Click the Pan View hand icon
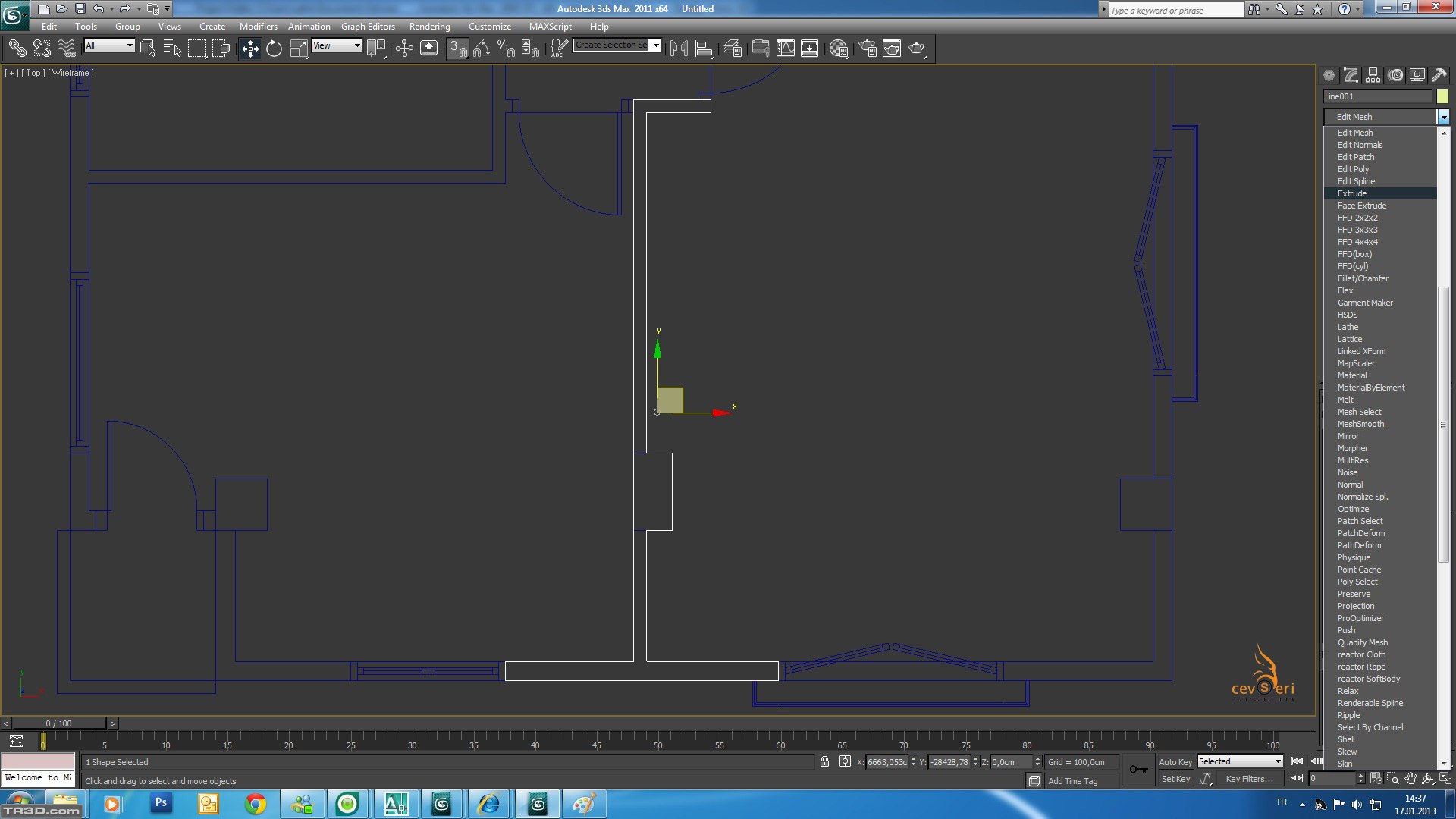The width and height of the screenshot is (1456, 819). tap(1410, 779)
